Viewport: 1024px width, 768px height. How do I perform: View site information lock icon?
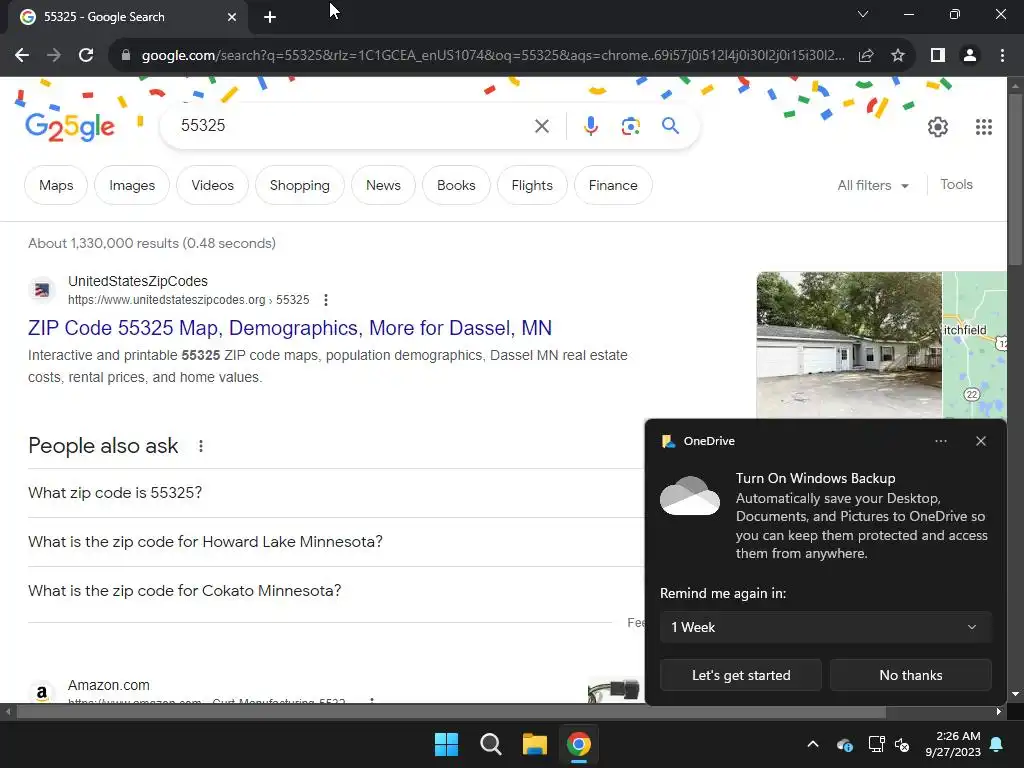126,56
